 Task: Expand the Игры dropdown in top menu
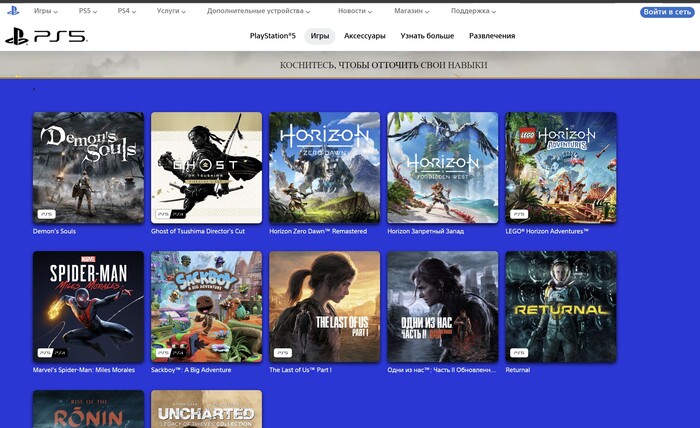(46, 11)
